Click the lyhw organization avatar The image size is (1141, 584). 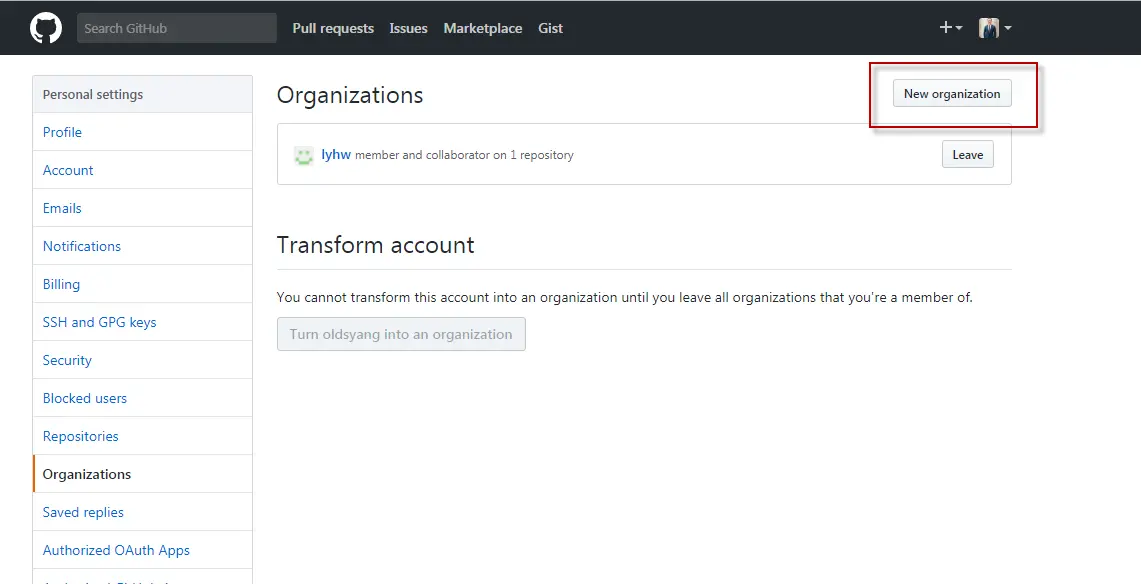tap(303, 155)
